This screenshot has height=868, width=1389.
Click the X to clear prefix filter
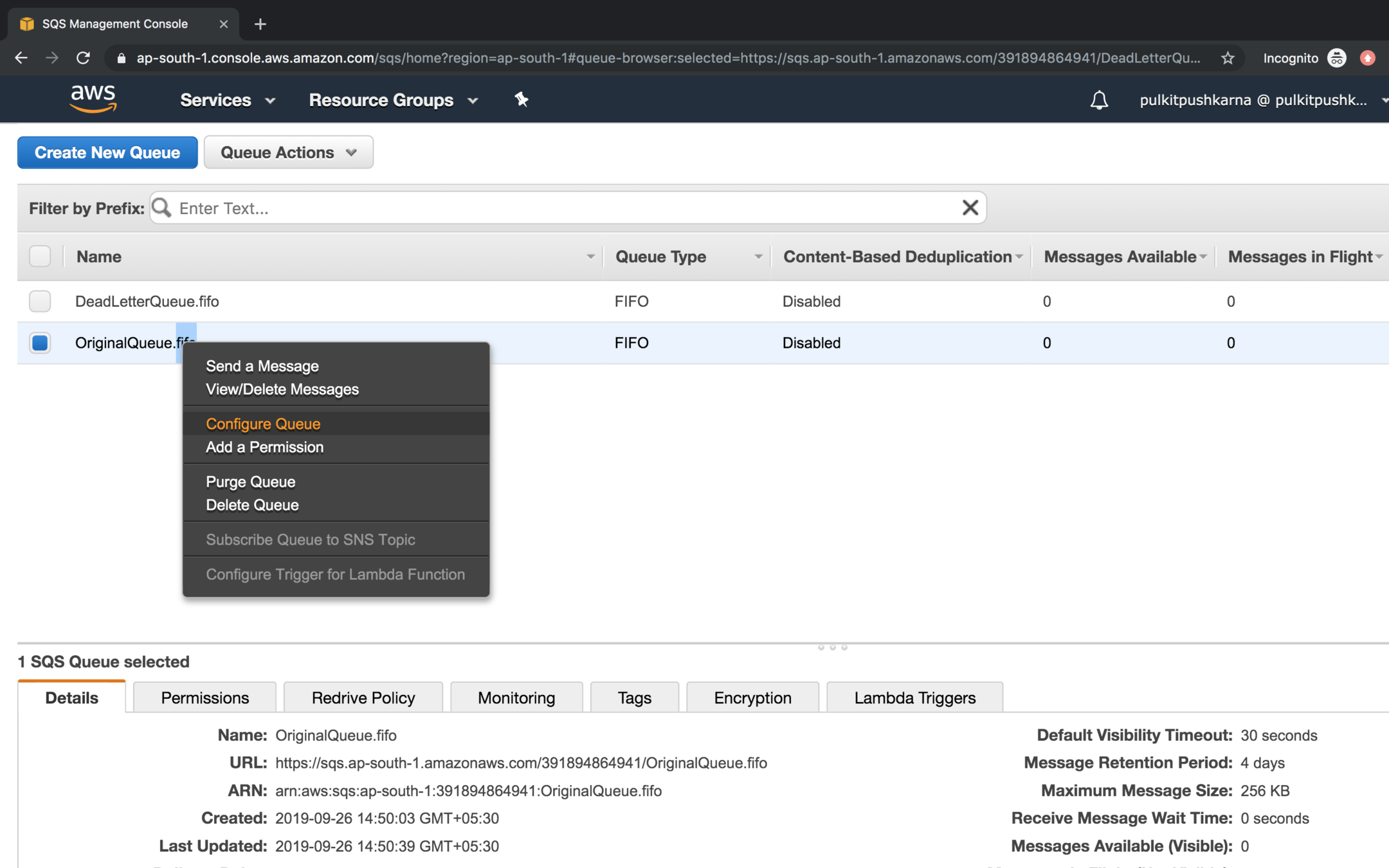pyautogui.click(x=970, y=208)
